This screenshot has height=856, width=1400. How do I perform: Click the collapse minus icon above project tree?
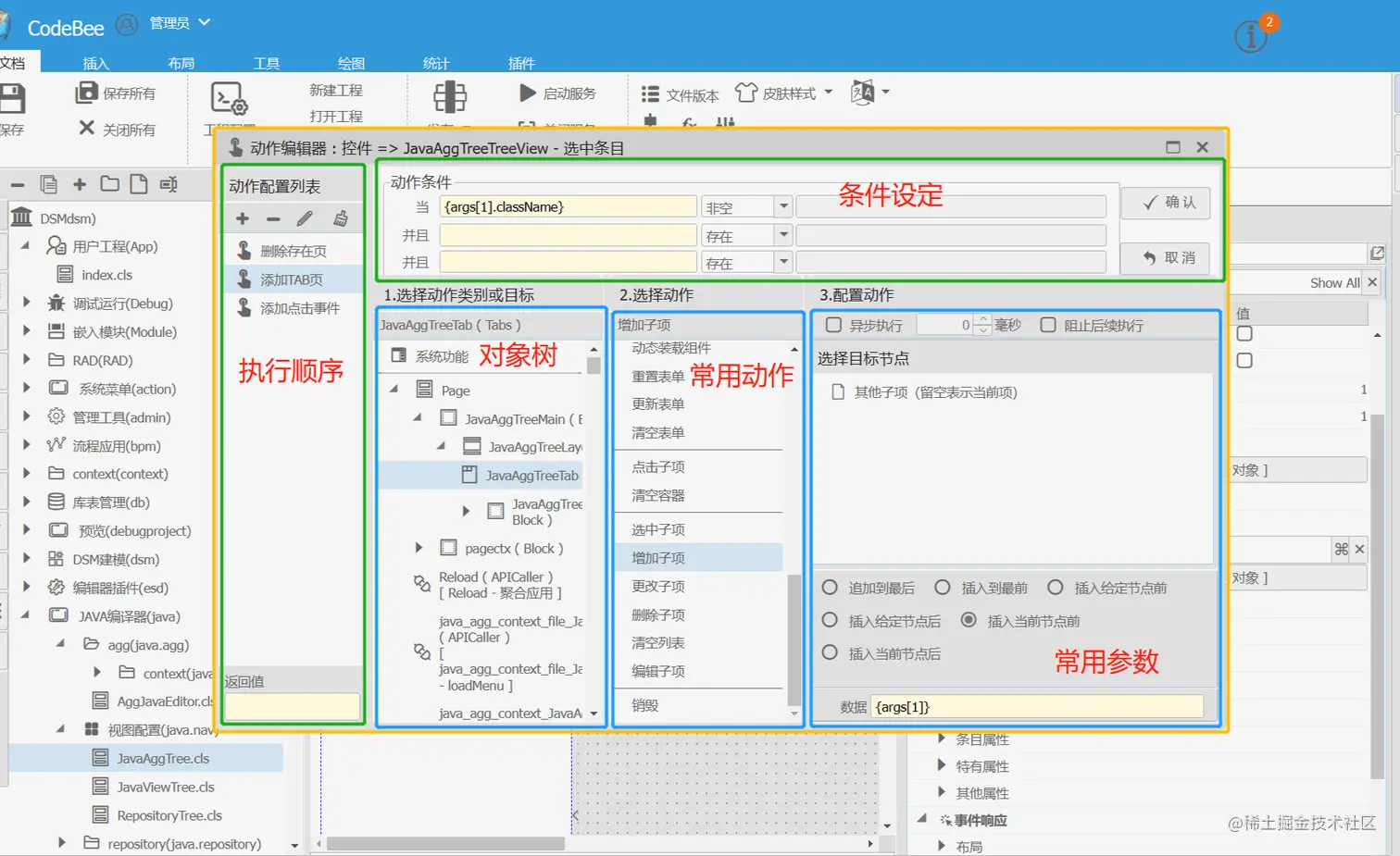tap(18, 185)
